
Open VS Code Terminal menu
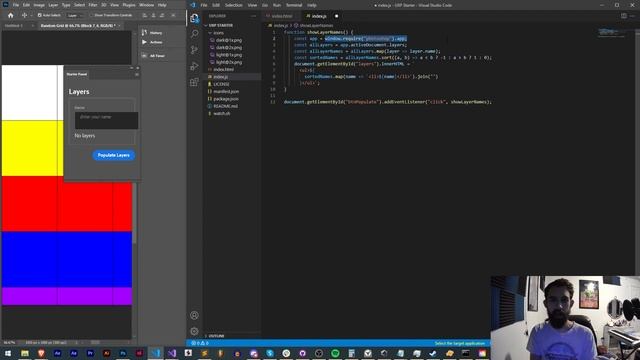pos(294,5)
